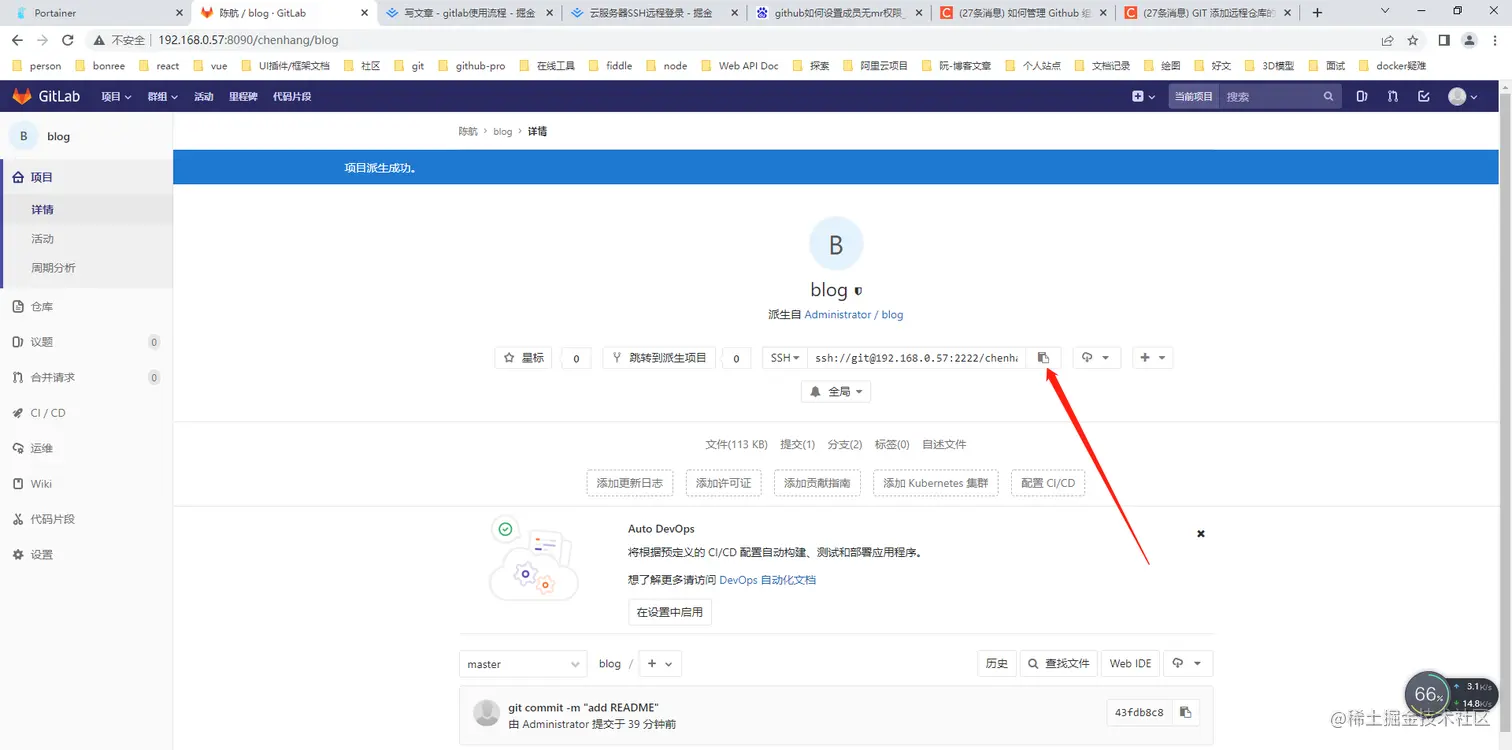Click the search magnifier icon in GitLab navbar
Image resolution: width=1512 pixels, height=750 pixels.
pyautogui.click(x=1328, y=97)
